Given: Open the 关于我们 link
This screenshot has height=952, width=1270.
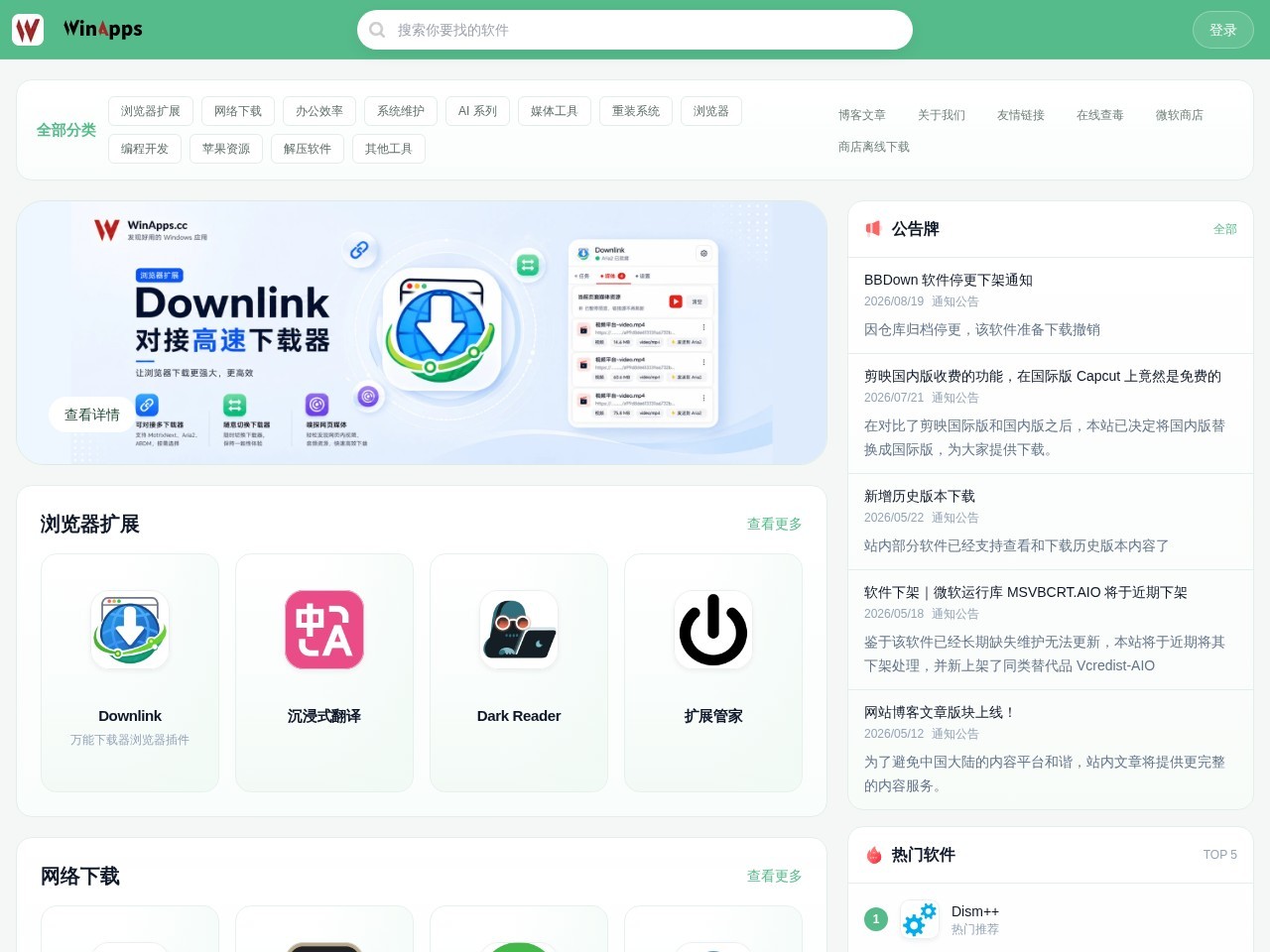Looking at the screenshot, I should [x=942, y=115].
